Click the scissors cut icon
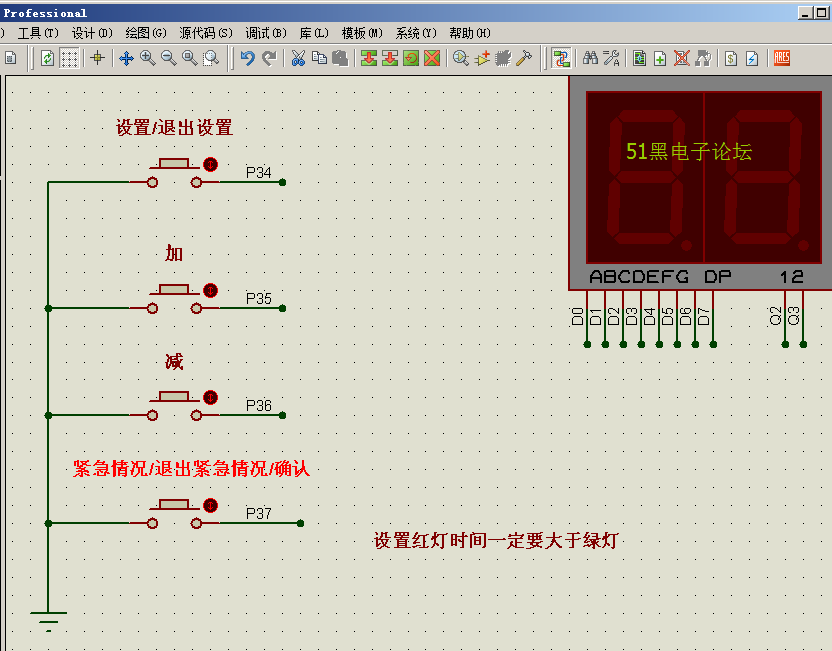832x651 pixels. click(298, 58)
